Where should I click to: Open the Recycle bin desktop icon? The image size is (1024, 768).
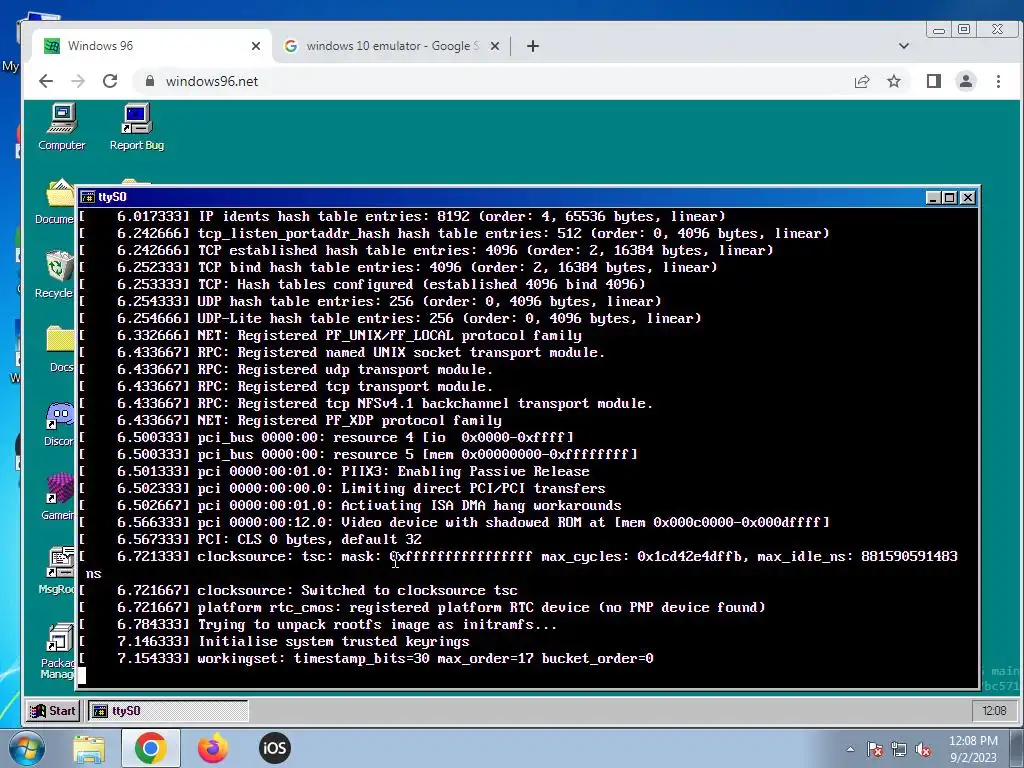(57, 274)
